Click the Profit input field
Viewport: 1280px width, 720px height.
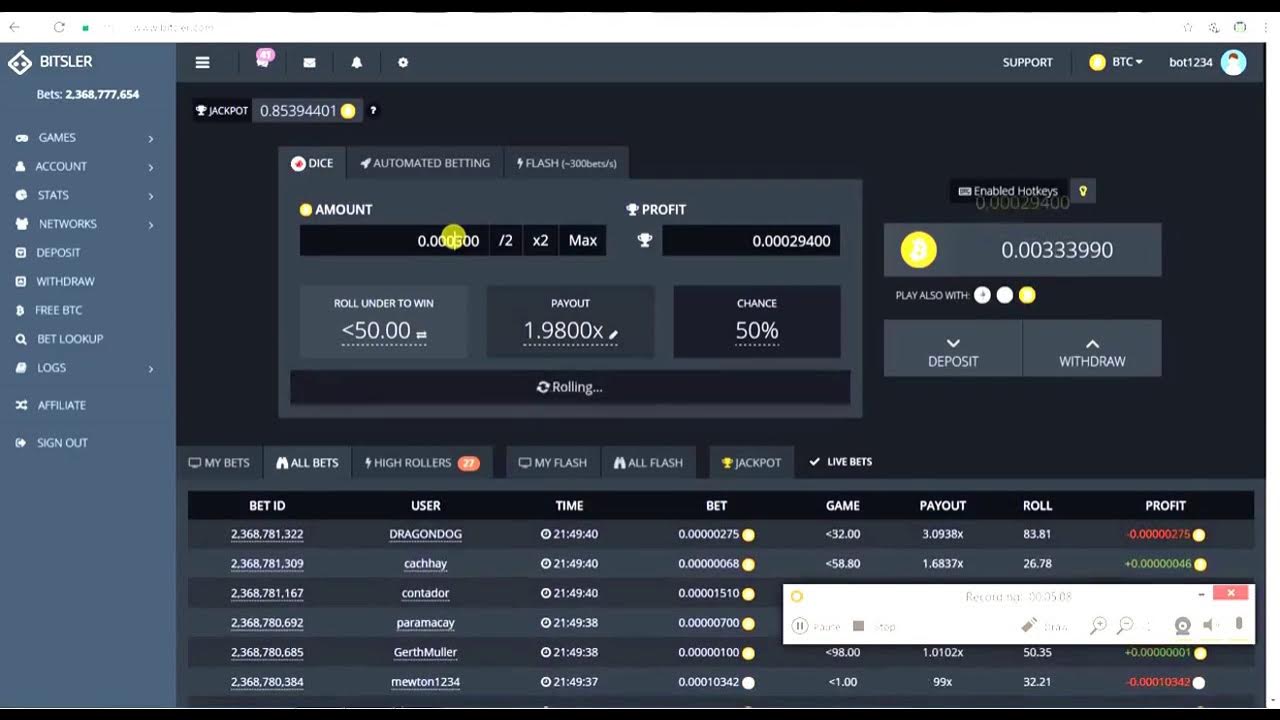[751, 240]
